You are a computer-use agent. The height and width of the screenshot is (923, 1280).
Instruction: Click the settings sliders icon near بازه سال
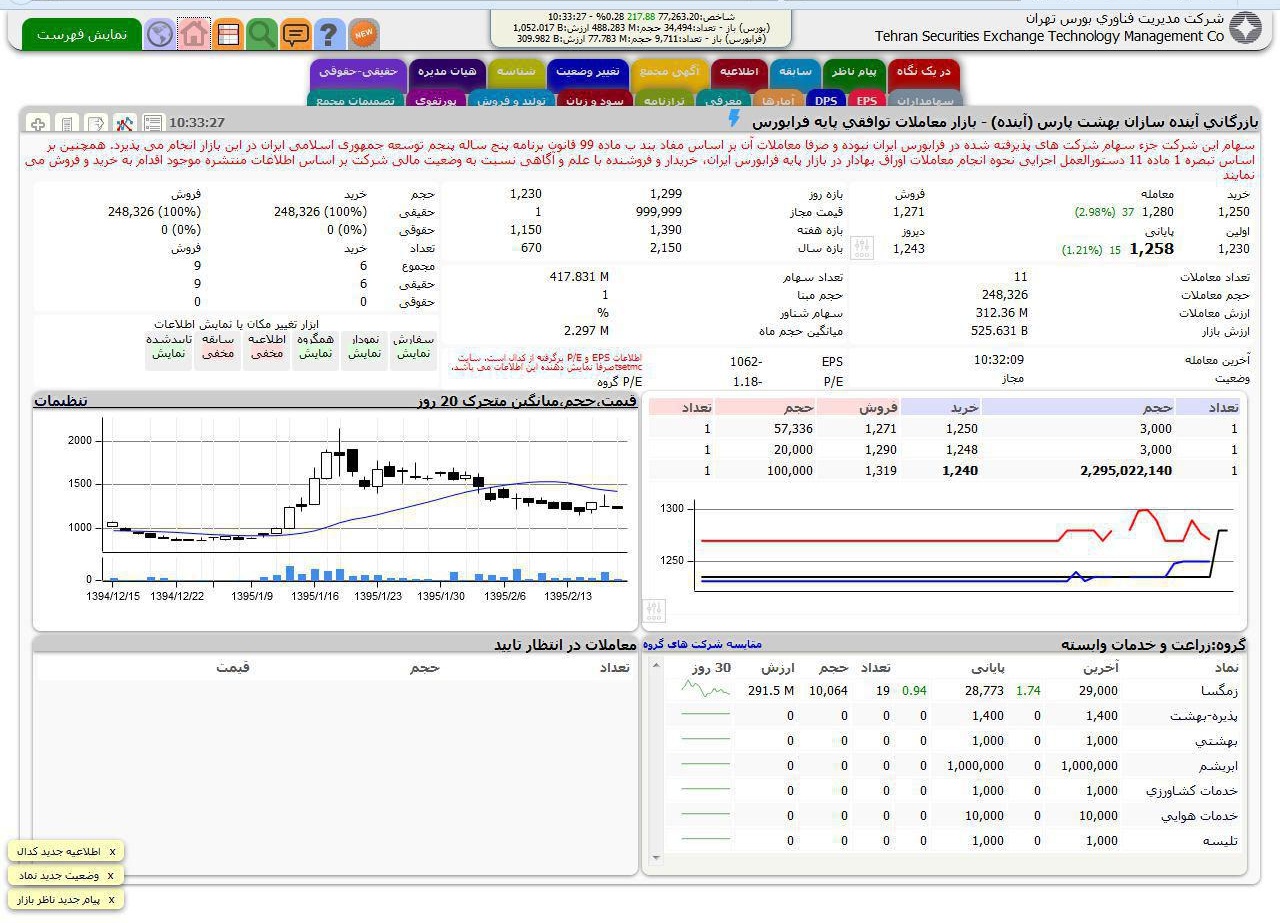point(862,248)
